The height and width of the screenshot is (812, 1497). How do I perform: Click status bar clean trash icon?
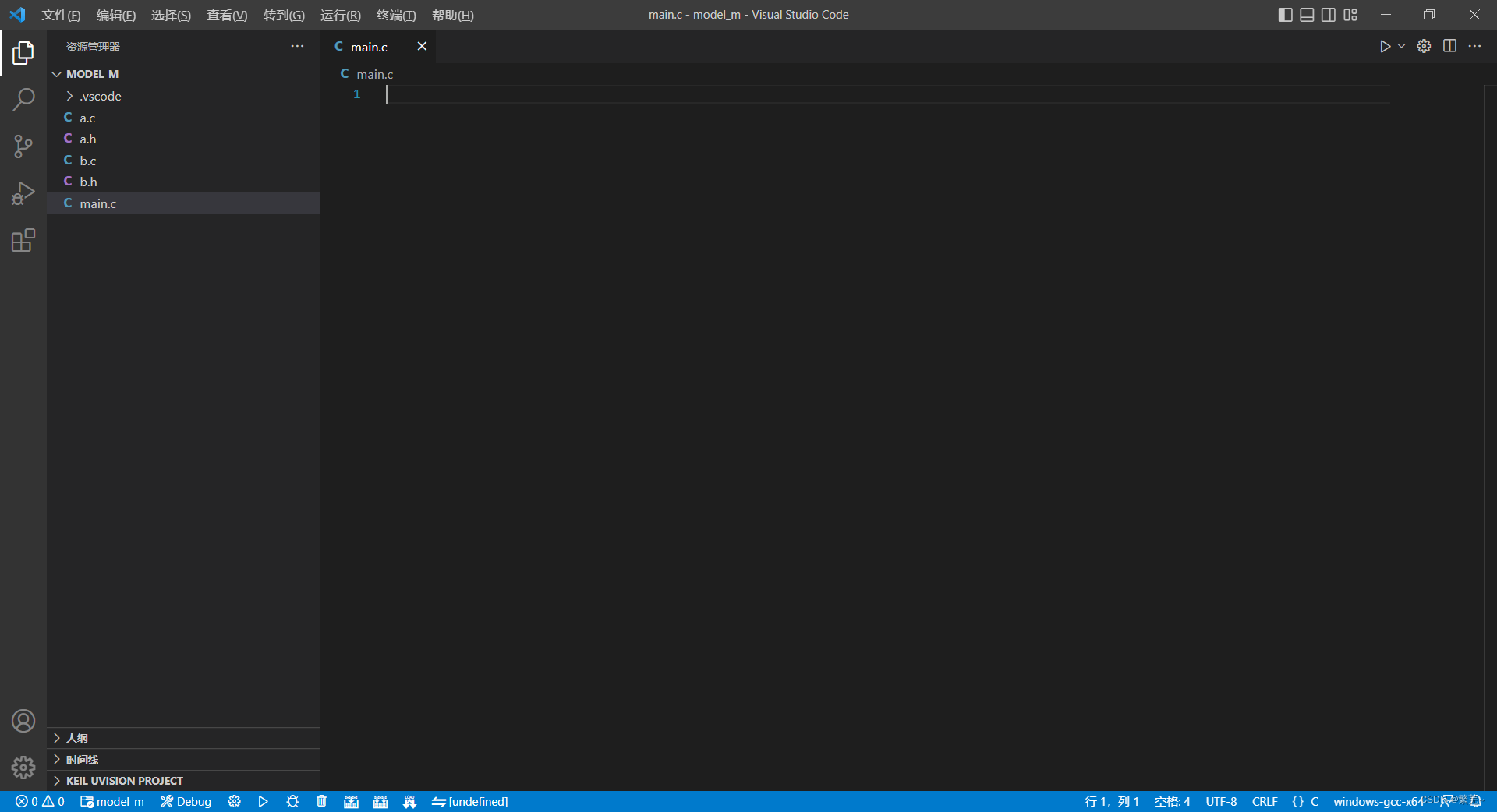pos(321,802)
